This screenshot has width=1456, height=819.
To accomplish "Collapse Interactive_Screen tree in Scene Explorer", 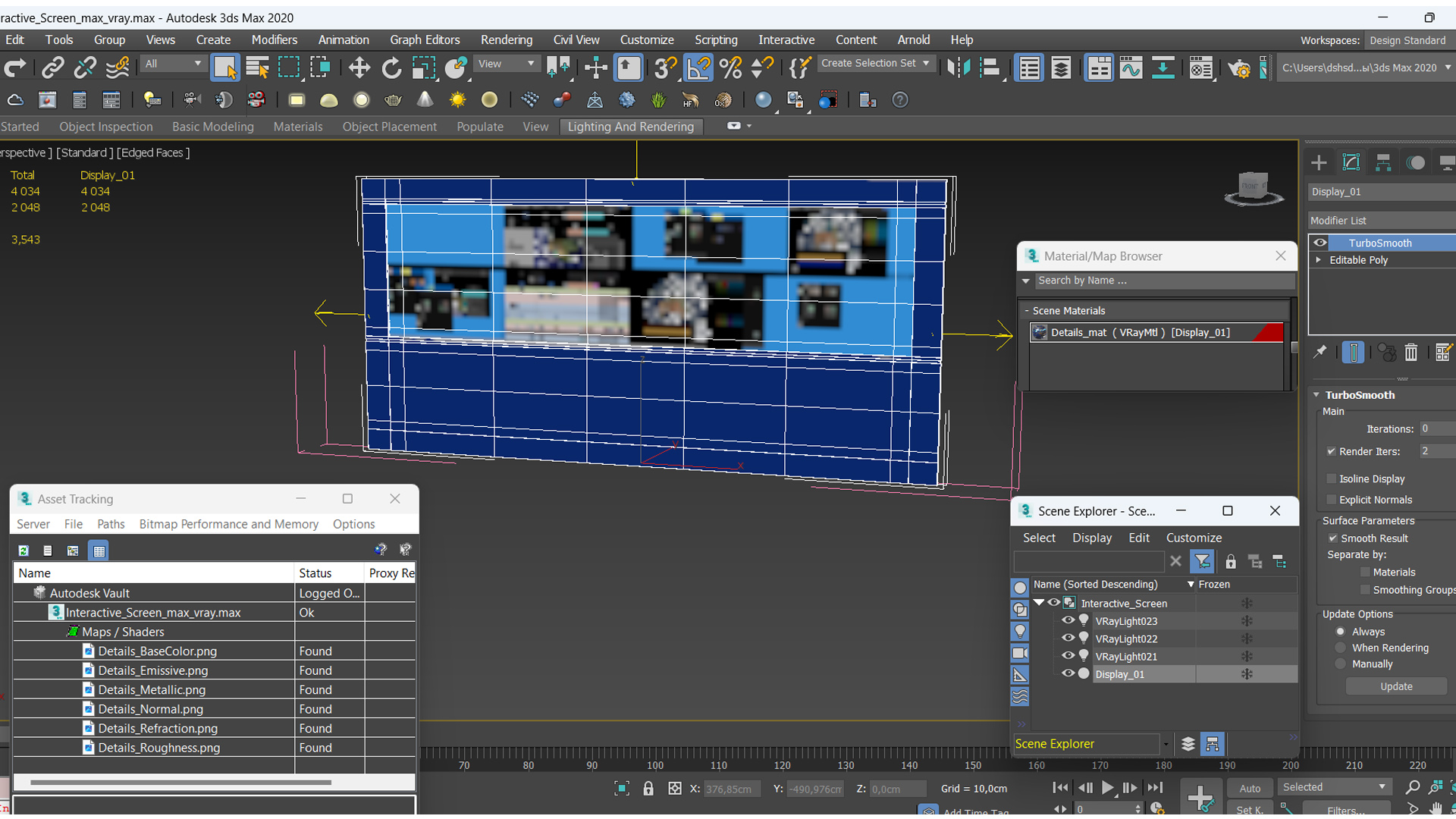I will coord(1039,603).
